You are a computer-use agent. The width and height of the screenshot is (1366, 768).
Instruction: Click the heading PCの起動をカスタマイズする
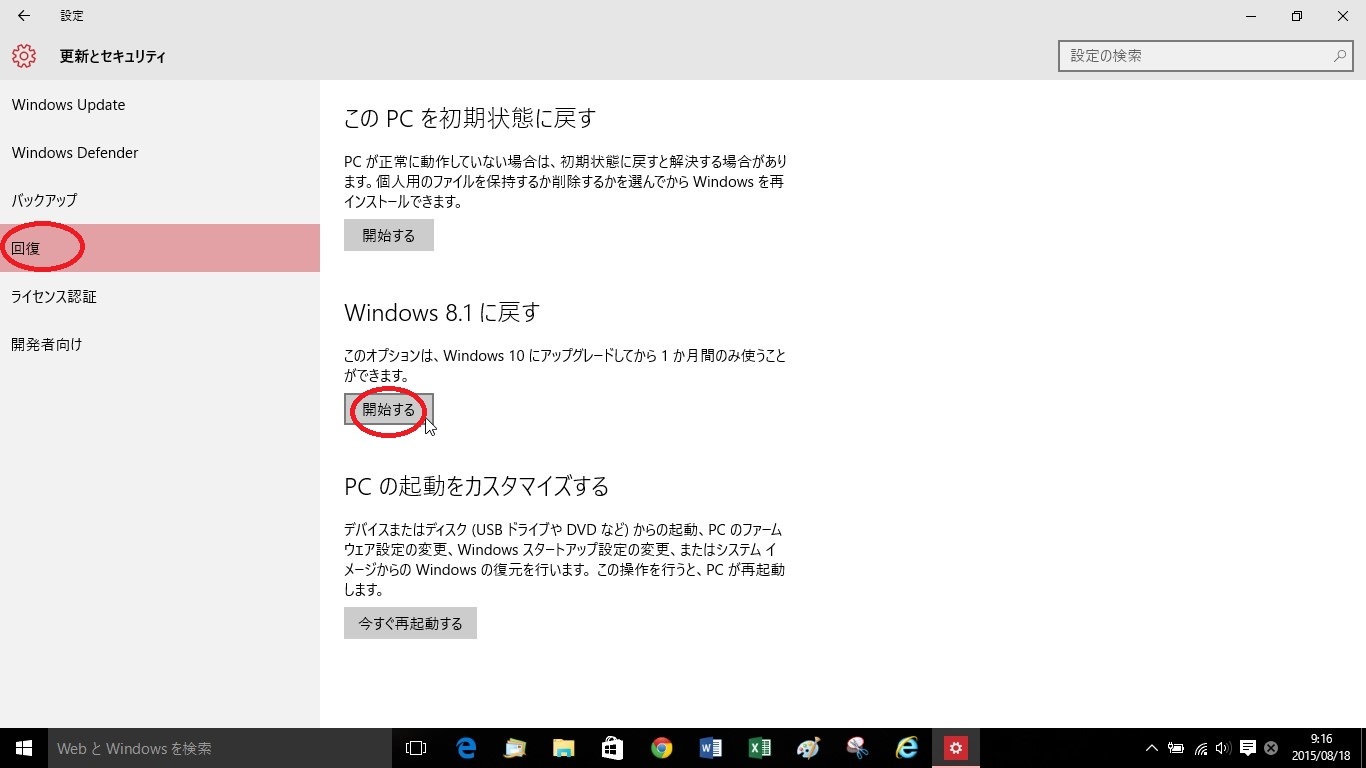click(477, 487)
